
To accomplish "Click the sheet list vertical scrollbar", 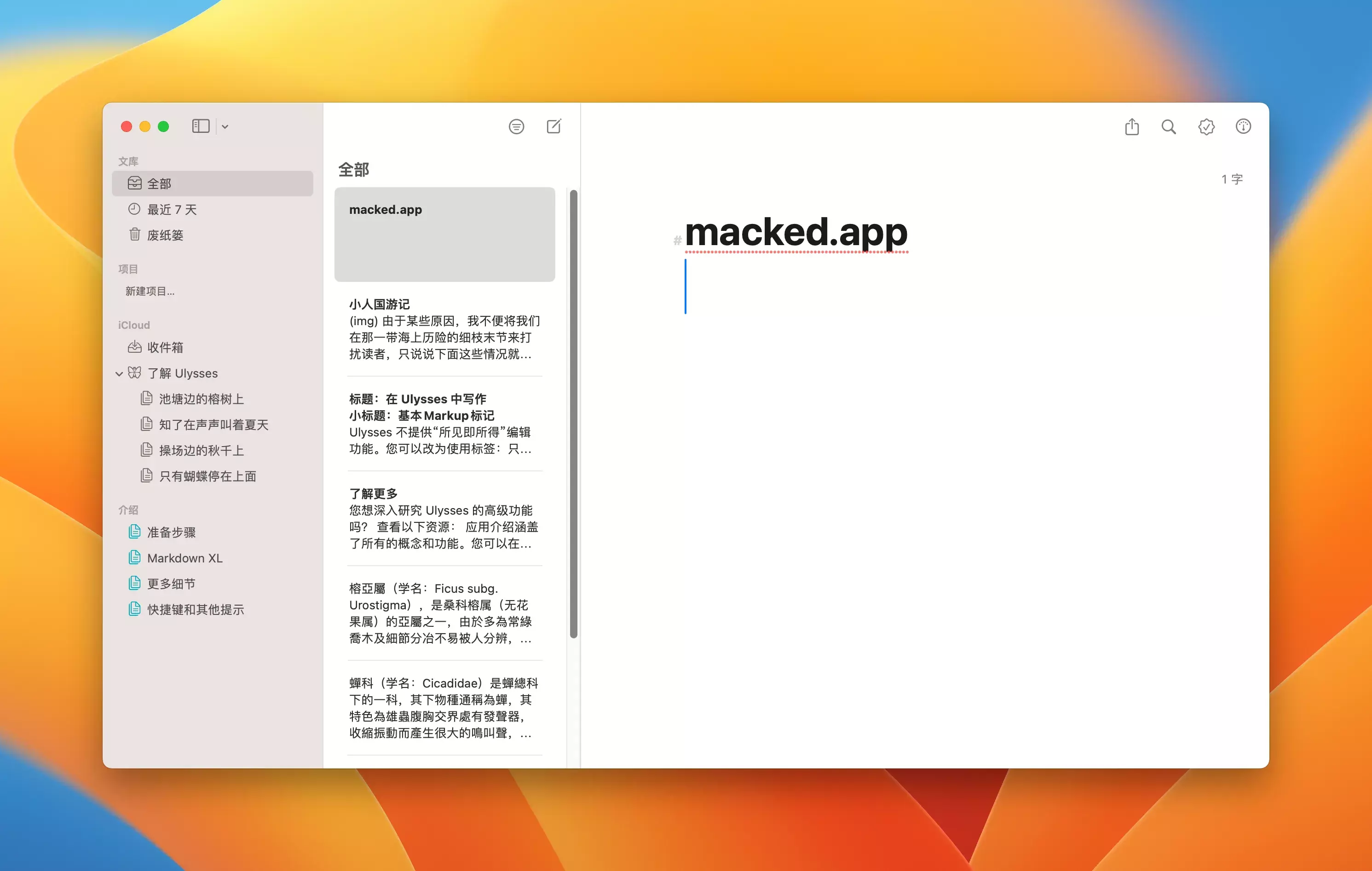I will tap(573, 414).
